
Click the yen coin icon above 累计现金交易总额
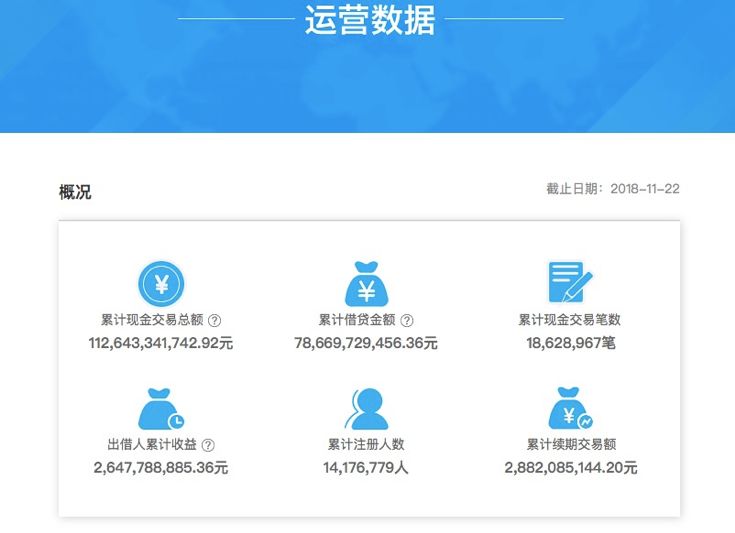(x=161, y=284)
